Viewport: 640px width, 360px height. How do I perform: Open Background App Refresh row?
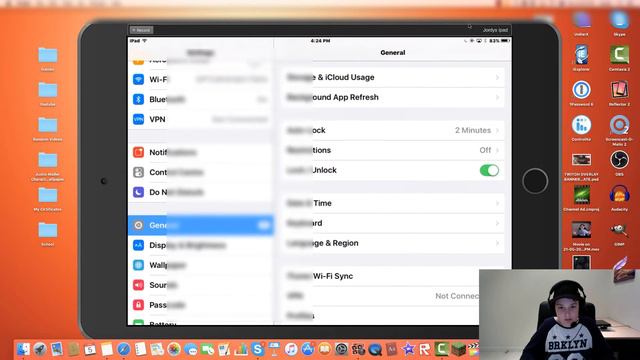393,97
